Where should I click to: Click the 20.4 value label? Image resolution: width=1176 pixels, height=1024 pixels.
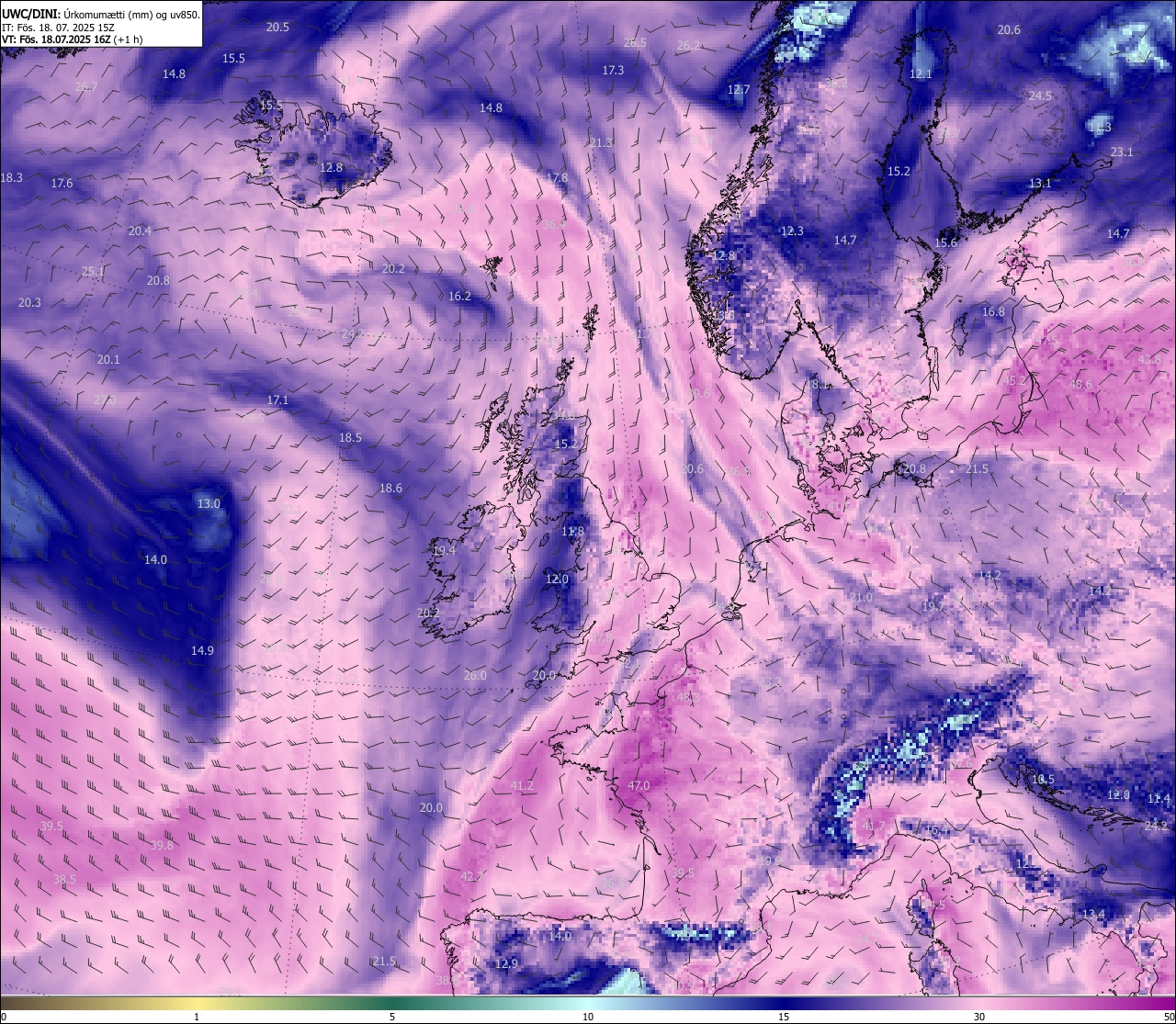pyautogui.click(x=140, y=231)
